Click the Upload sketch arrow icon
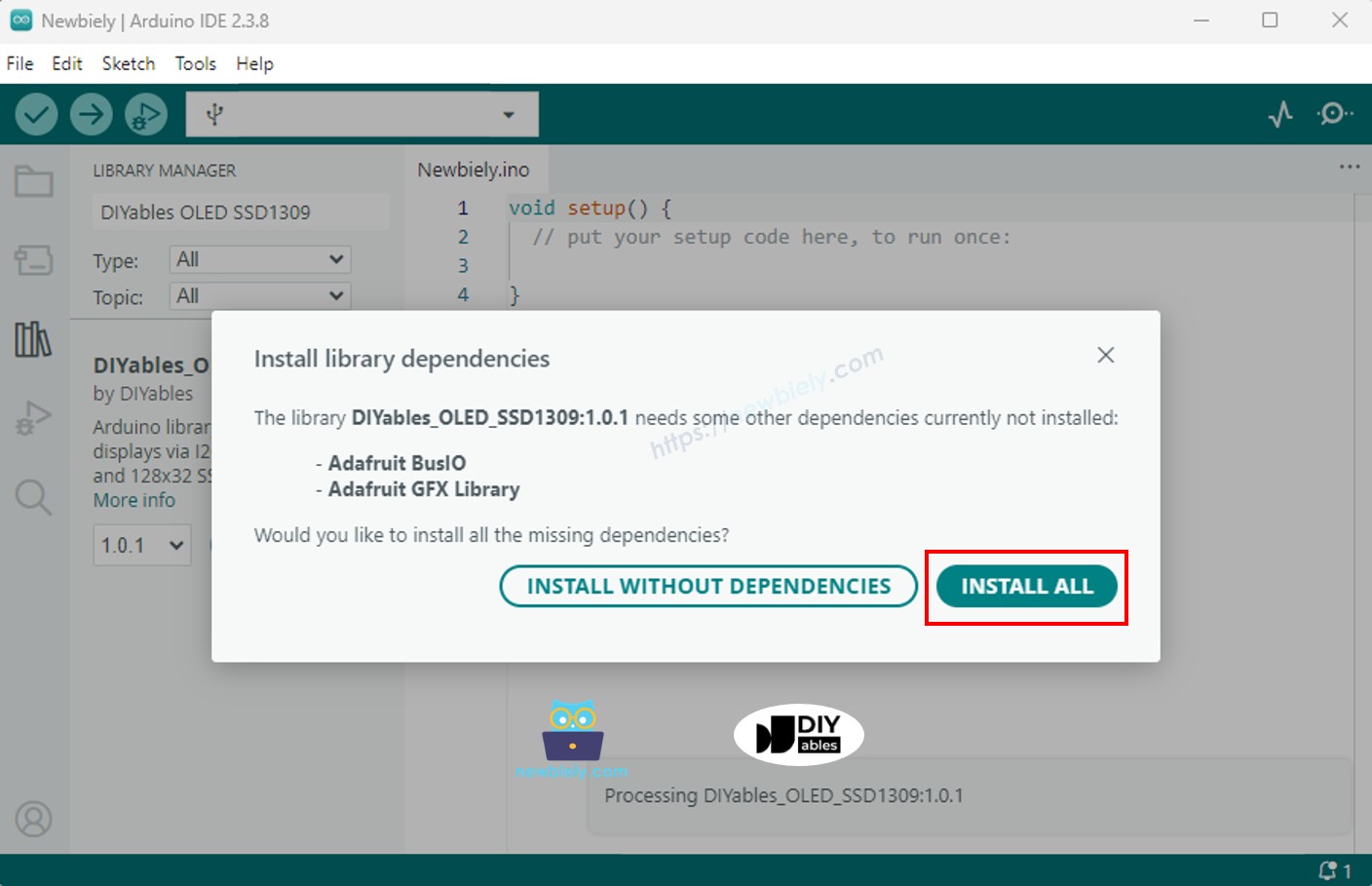The image size is (1372, 886). [x=92, y=113]
